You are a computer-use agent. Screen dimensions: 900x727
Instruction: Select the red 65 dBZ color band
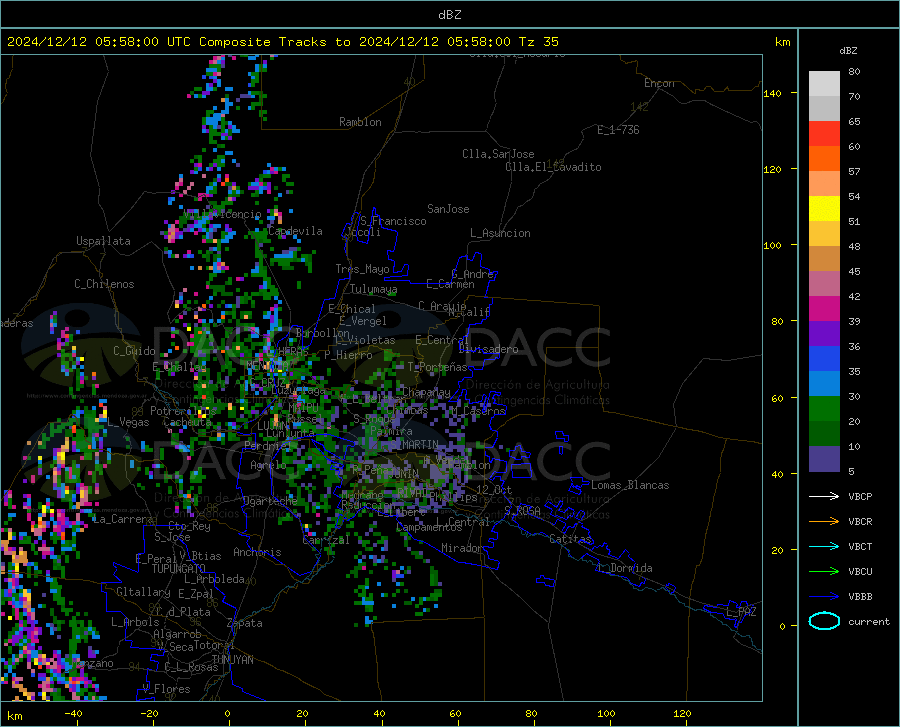[824, 133]
